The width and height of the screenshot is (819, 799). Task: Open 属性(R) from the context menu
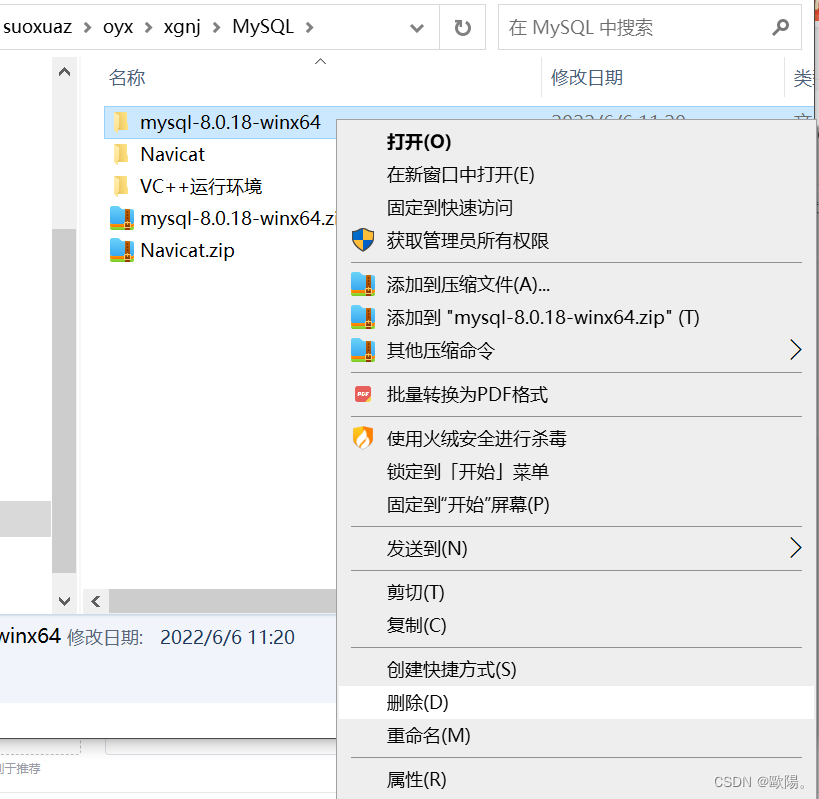[x=576, y=780]
